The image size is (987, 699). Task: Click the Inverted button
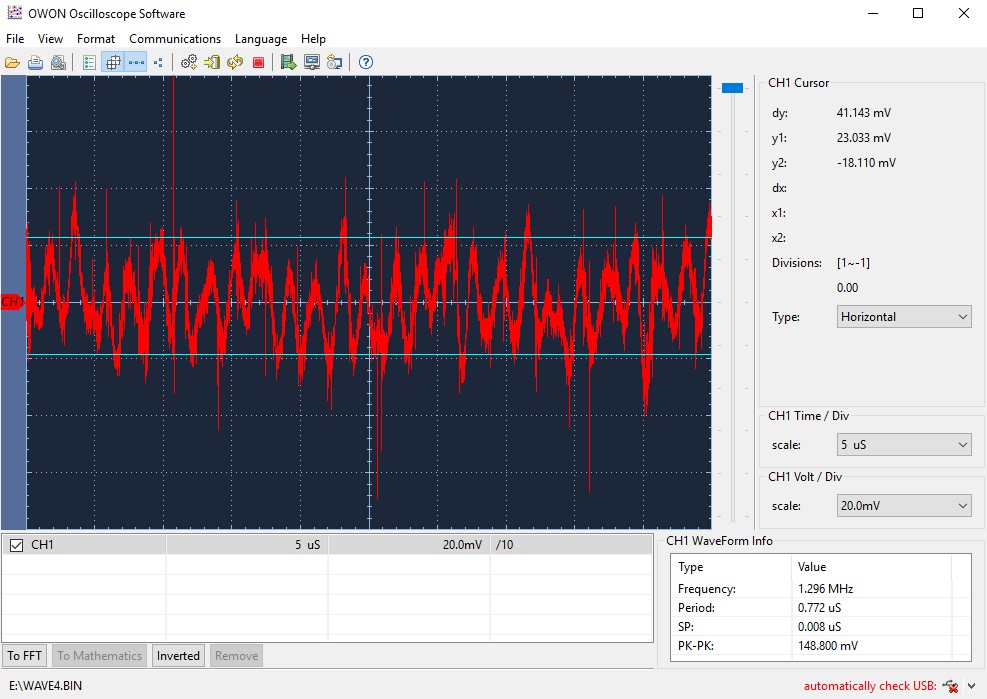coord(178,656)
